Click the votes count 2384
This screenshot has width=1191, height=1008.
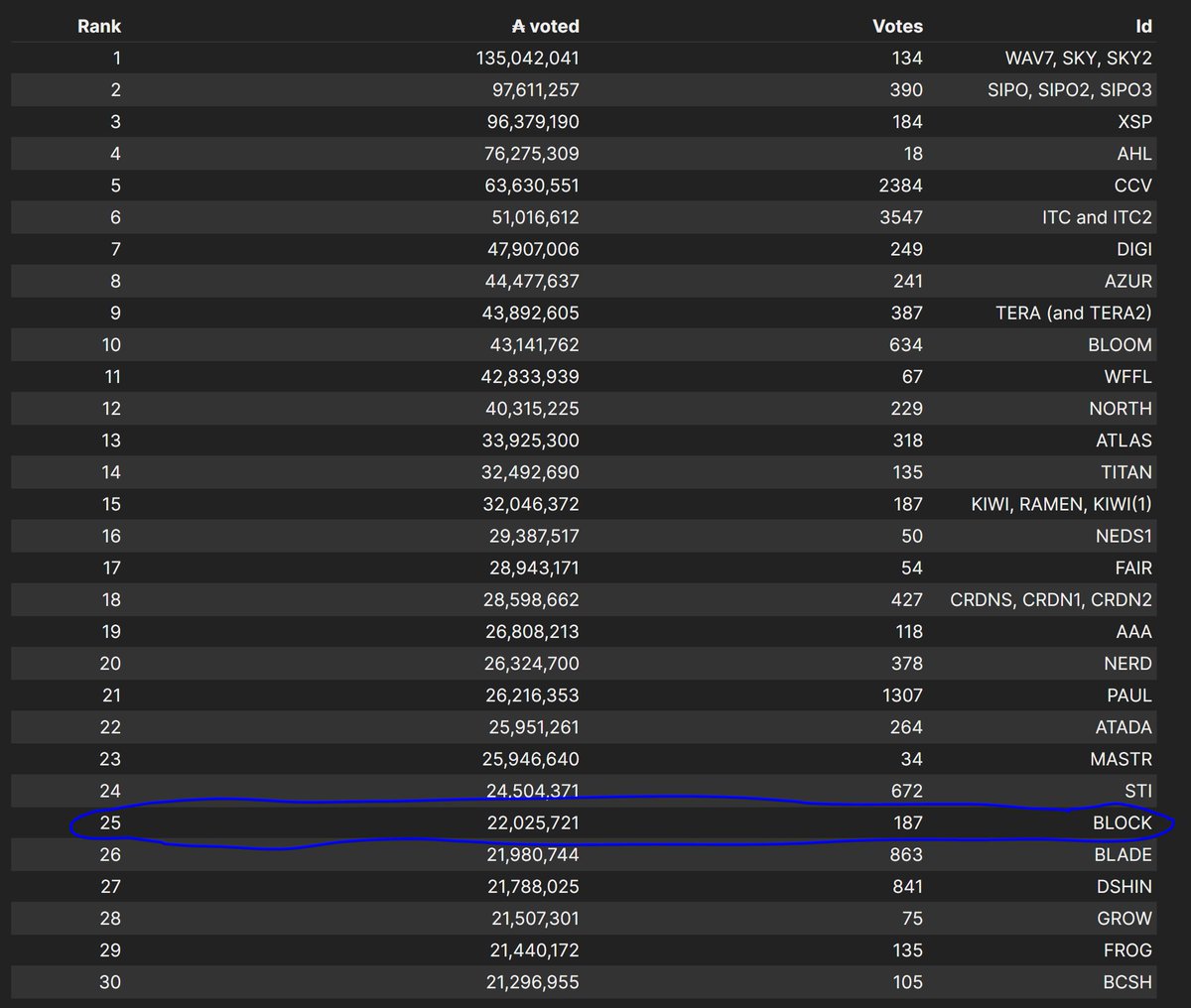pos(901,186)
